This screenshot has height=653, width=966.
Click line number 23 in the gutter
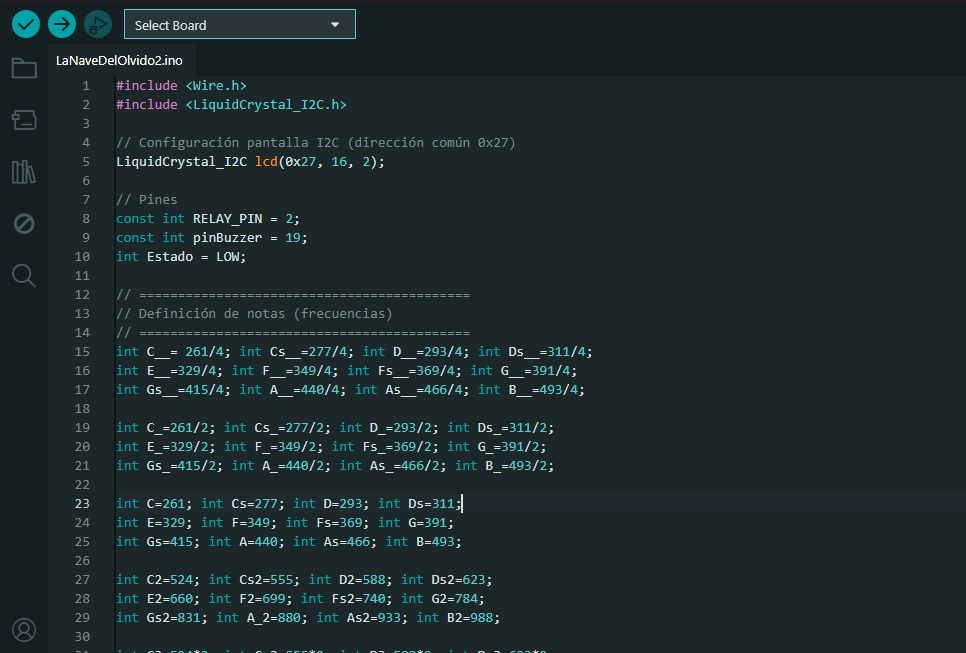(82, 503)
